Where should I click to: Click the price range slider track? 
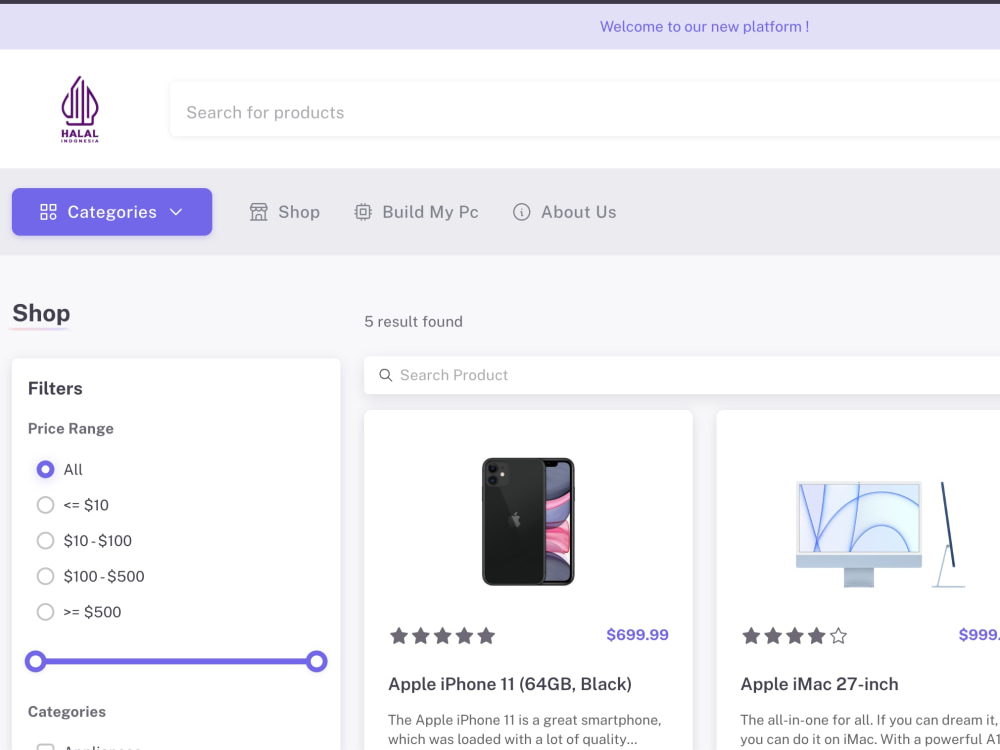point(176,661)
